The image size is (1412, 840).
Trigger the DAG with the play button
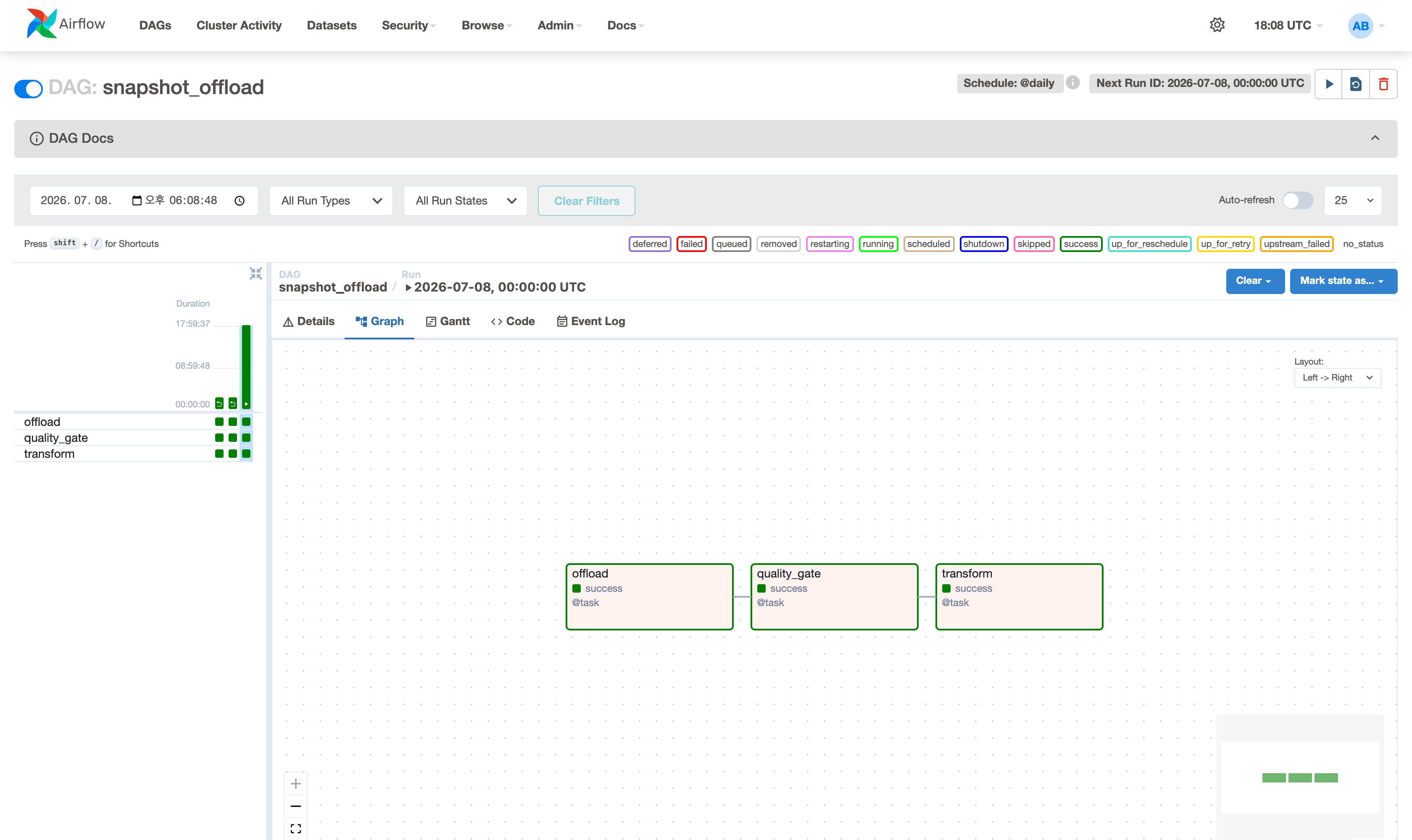(x=1329, y=84)
